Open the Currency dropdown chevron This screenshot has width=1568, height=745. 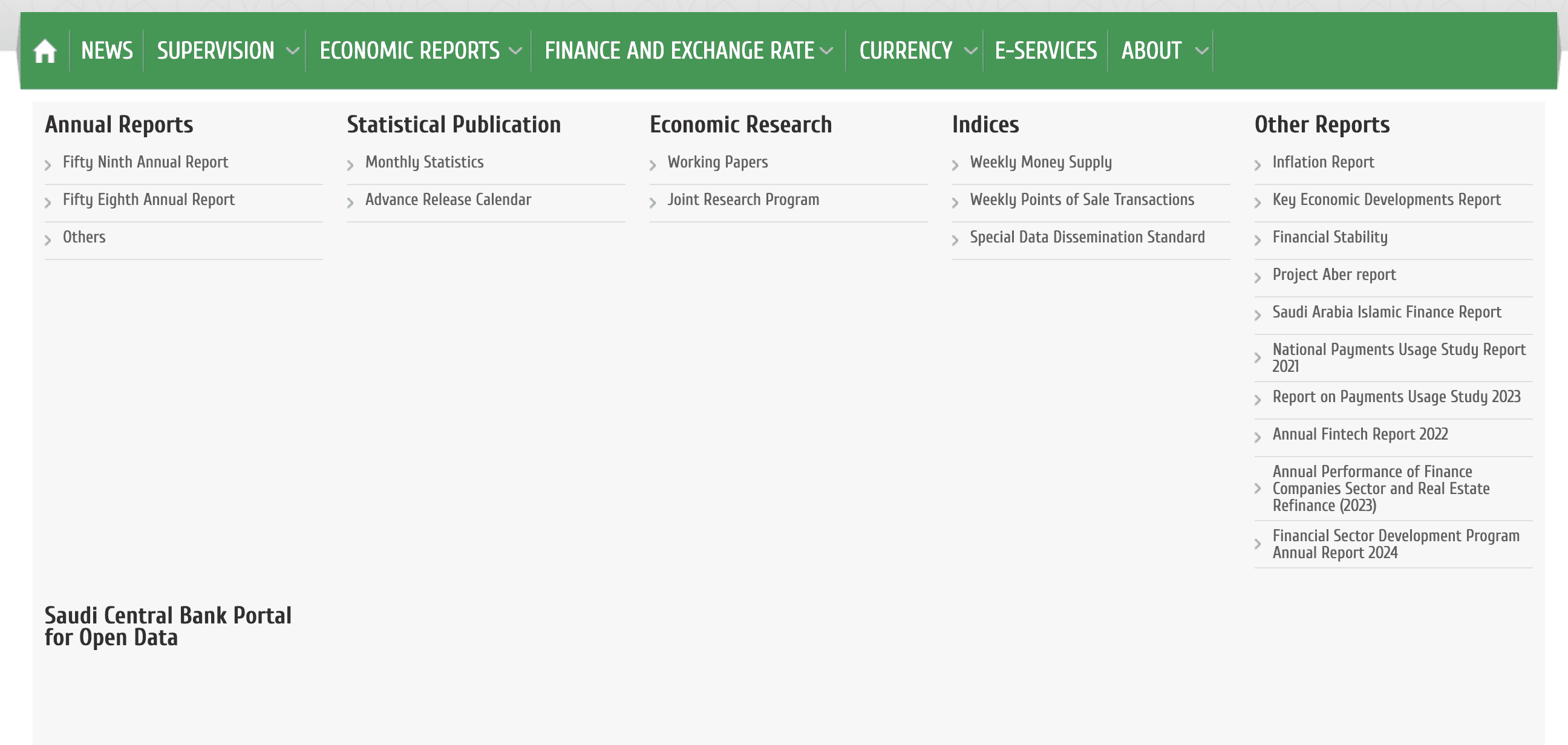[x=970, y=51]
